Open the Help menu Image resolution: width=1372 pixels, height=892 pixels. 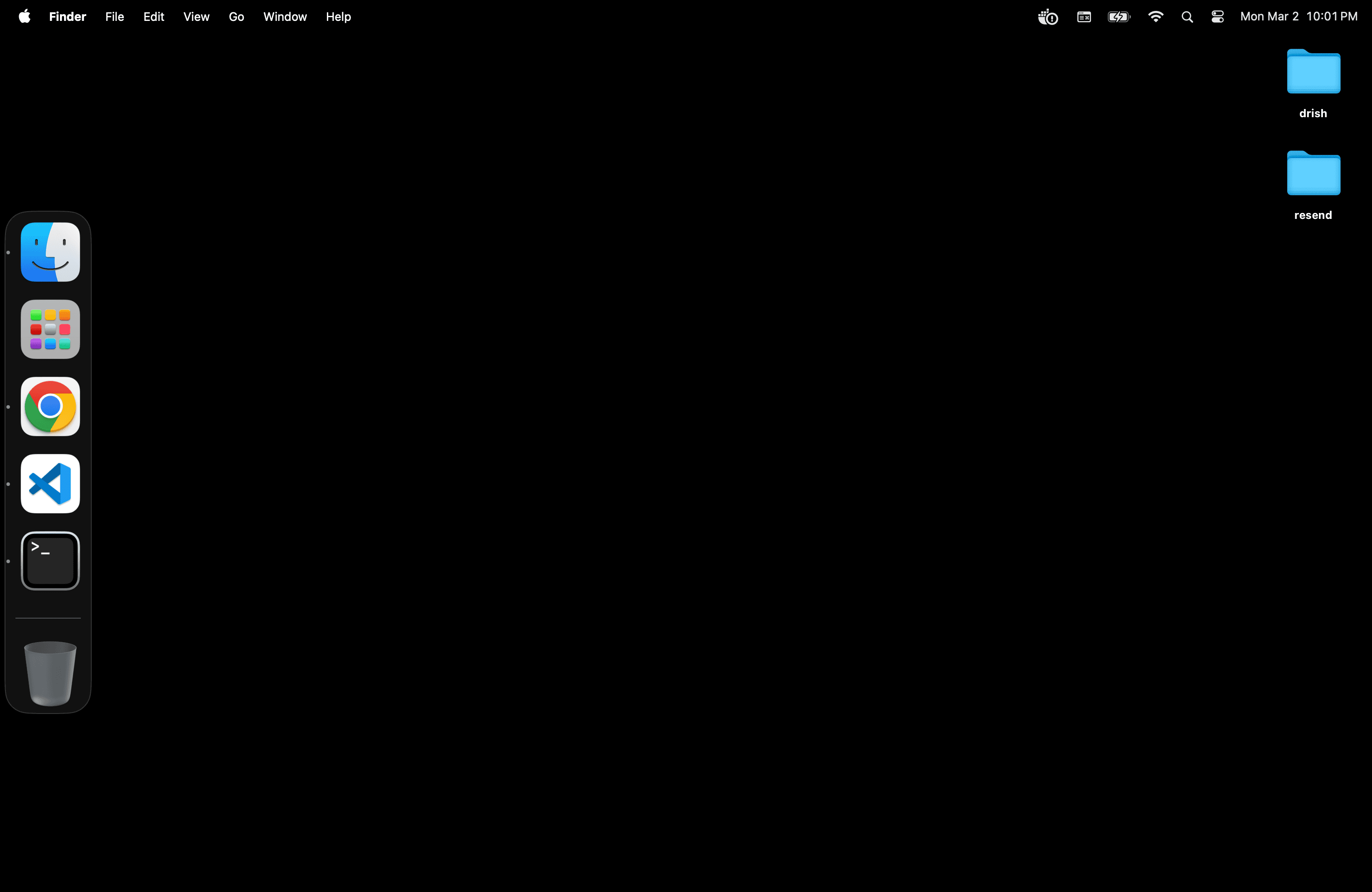pos(338,16)
